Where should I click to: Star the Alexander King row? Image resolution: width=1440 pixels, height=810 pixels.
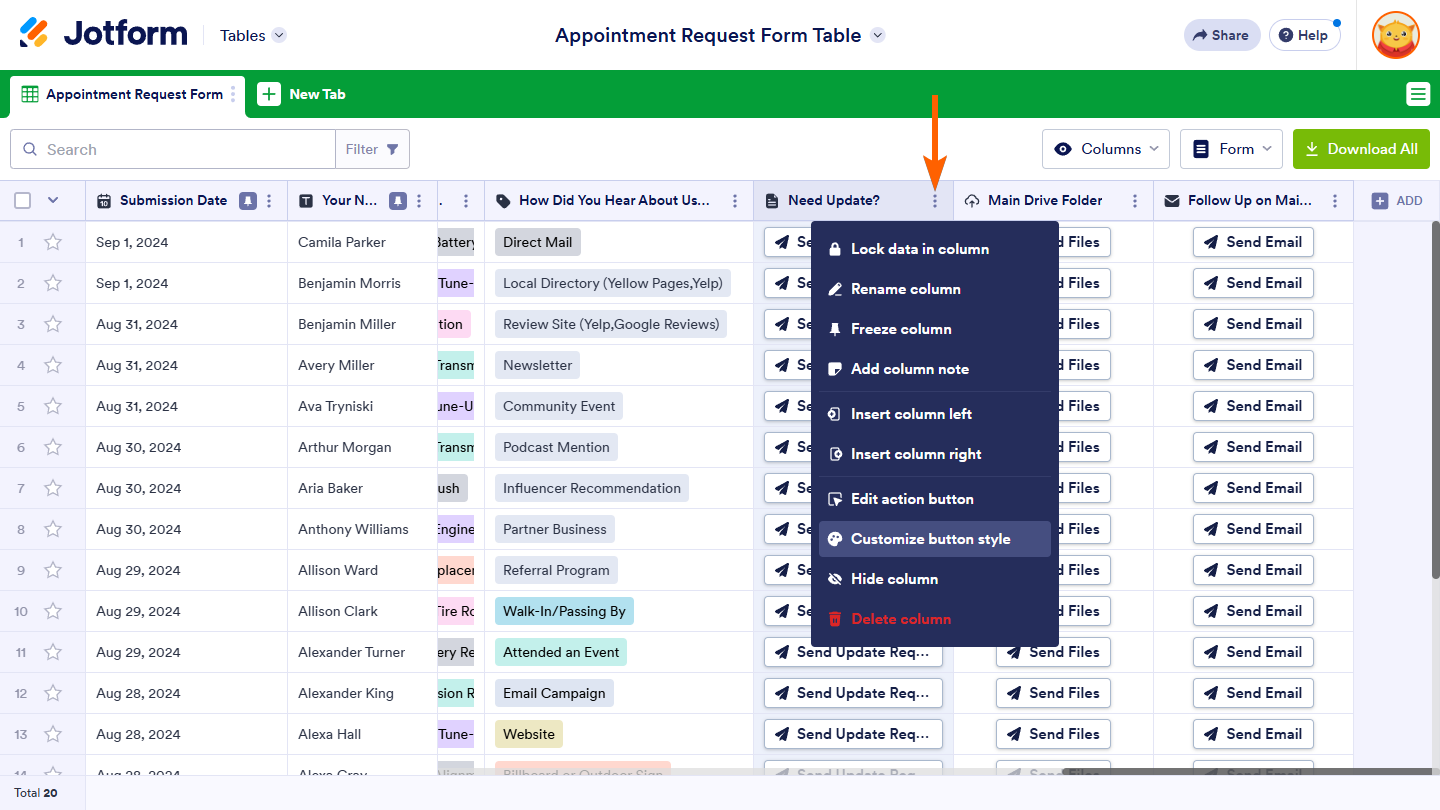(x=53, y=693)
